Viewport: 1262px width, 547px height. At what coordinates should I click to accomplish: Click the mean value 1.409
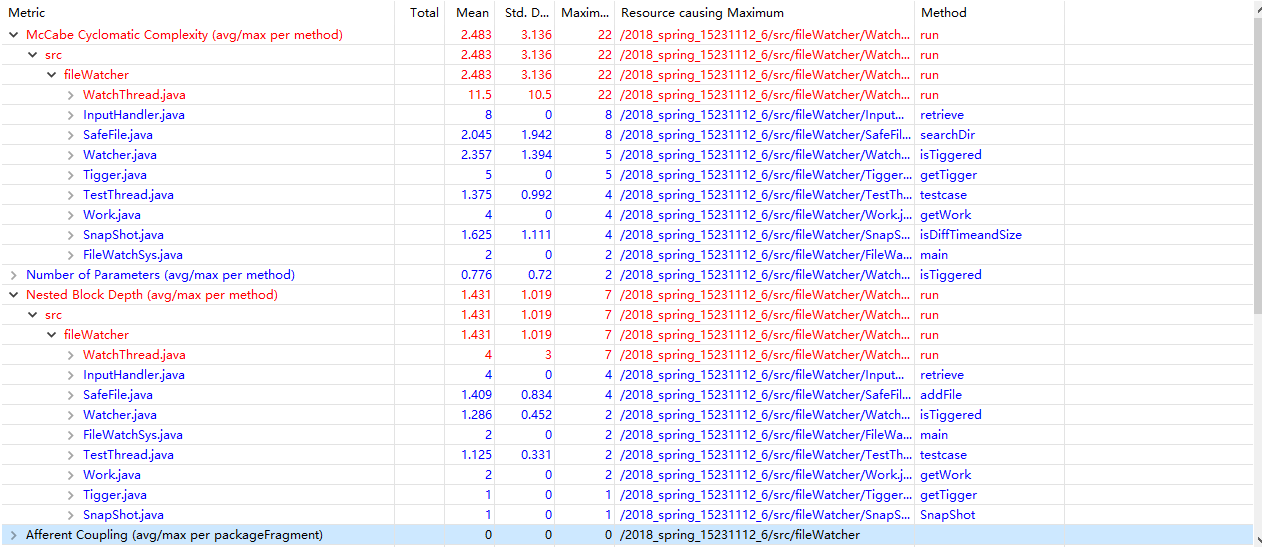[x=476, y=395]
